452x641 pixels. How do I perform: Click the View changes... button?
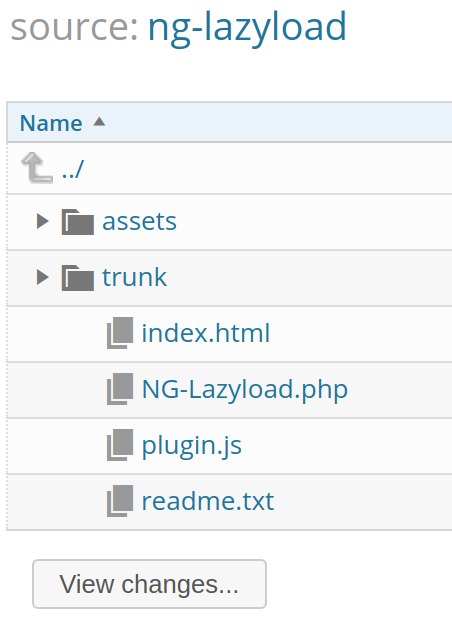point(150,584)
